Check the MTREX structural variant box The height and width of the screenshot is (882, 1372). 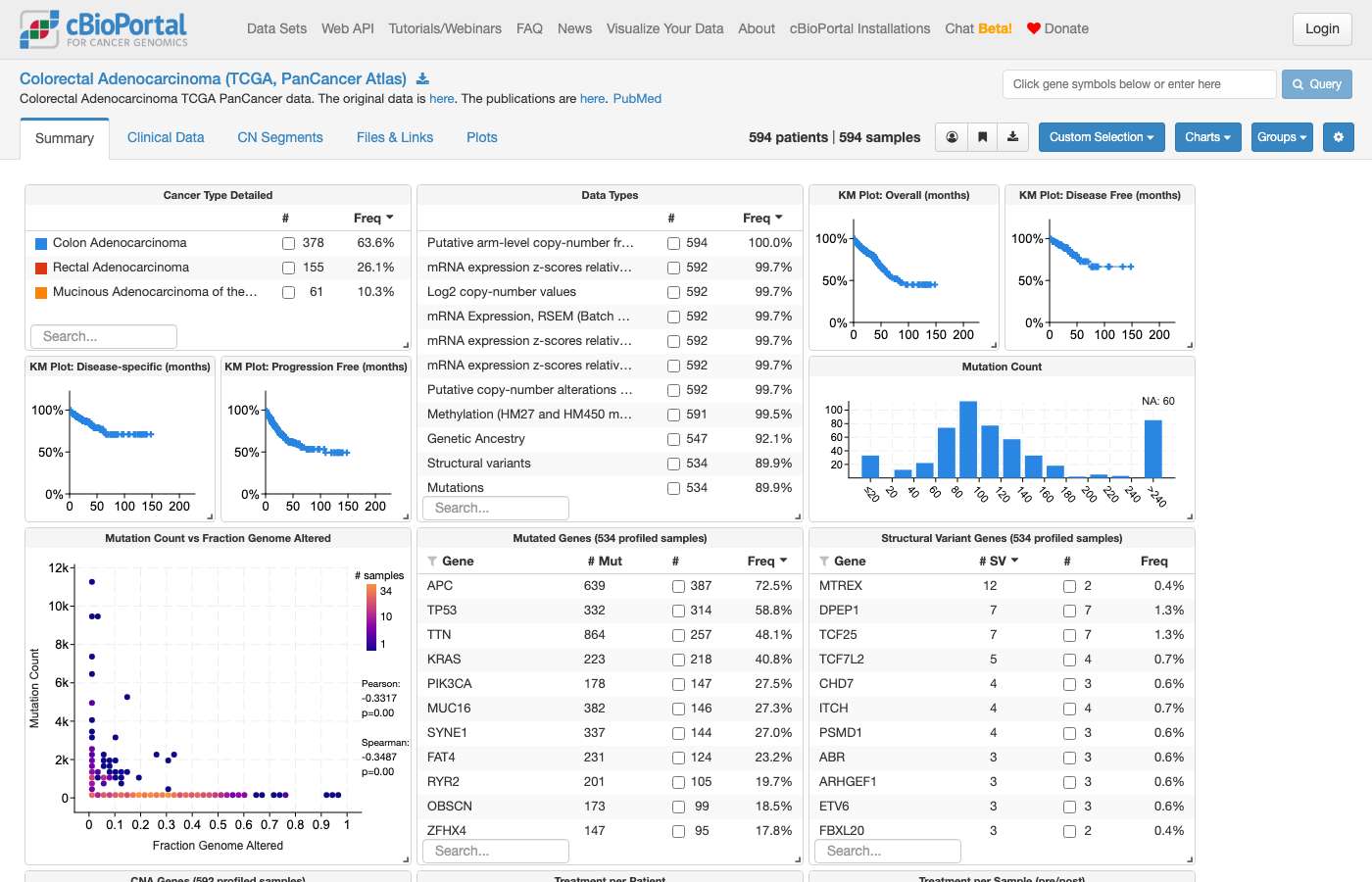(x=1070, y=586)
